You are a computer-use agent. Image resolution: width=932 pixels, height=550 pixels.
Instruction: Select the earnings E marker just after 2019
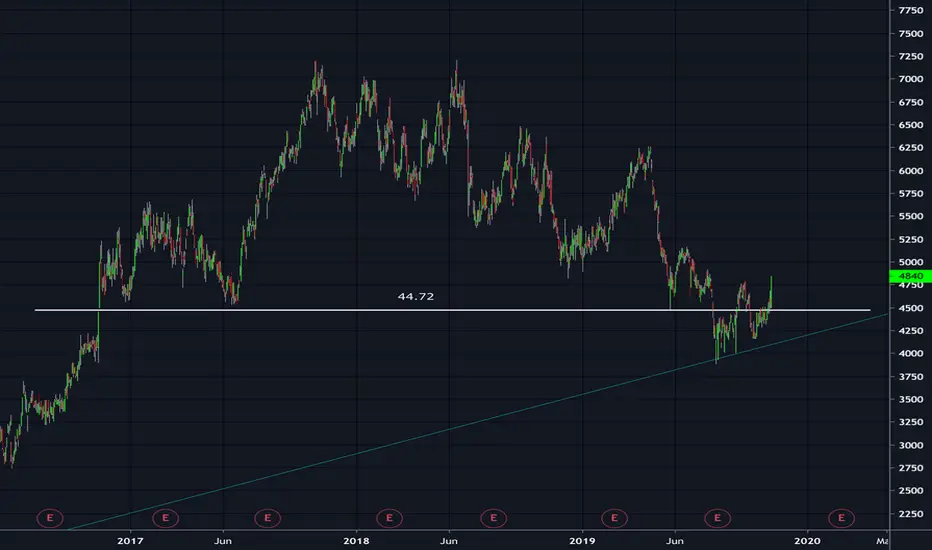click(x=614, y=518)
